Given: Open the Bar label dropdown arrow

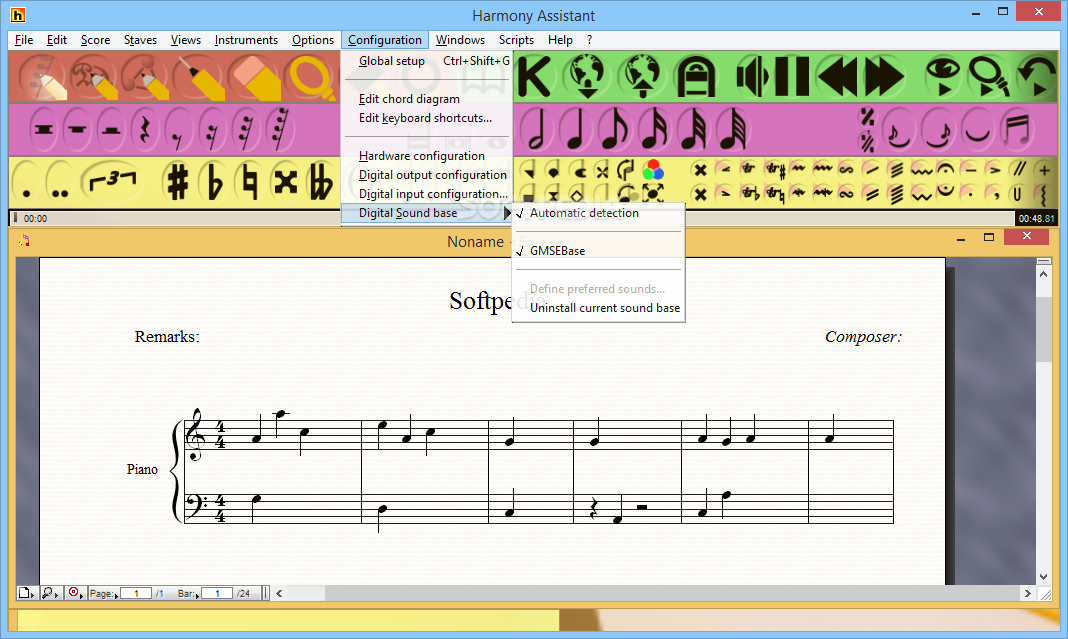Looking at the screenshot, I should click(x=198, y=596).
